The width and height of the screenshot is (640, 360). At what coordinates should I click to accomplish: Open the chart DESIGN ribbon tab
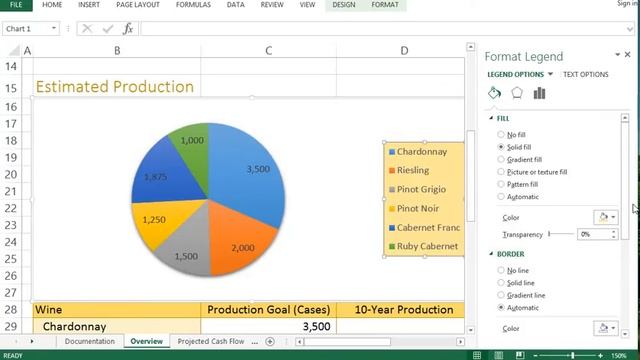[344, 5]
